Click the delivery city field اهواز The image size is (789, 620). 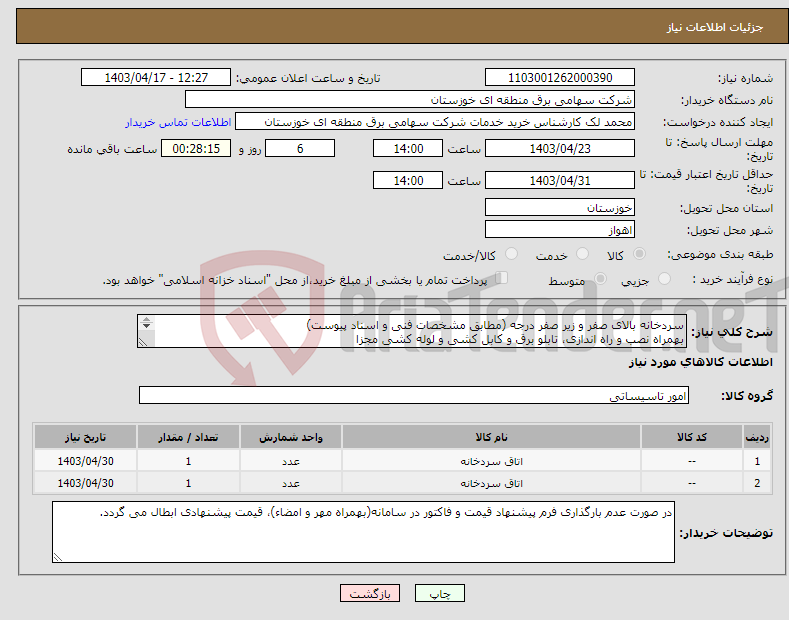coord(560,229)
